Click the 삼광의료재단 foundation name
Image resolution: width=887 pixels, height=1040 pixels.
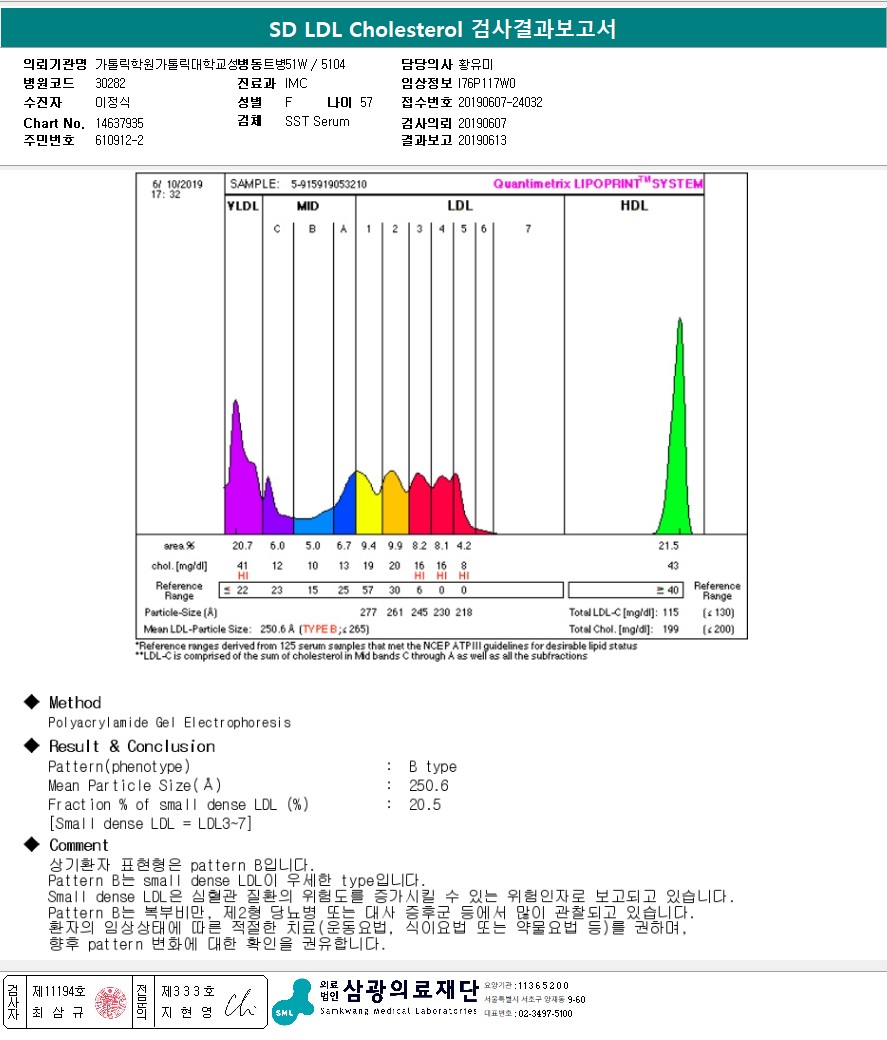(411, 990)
